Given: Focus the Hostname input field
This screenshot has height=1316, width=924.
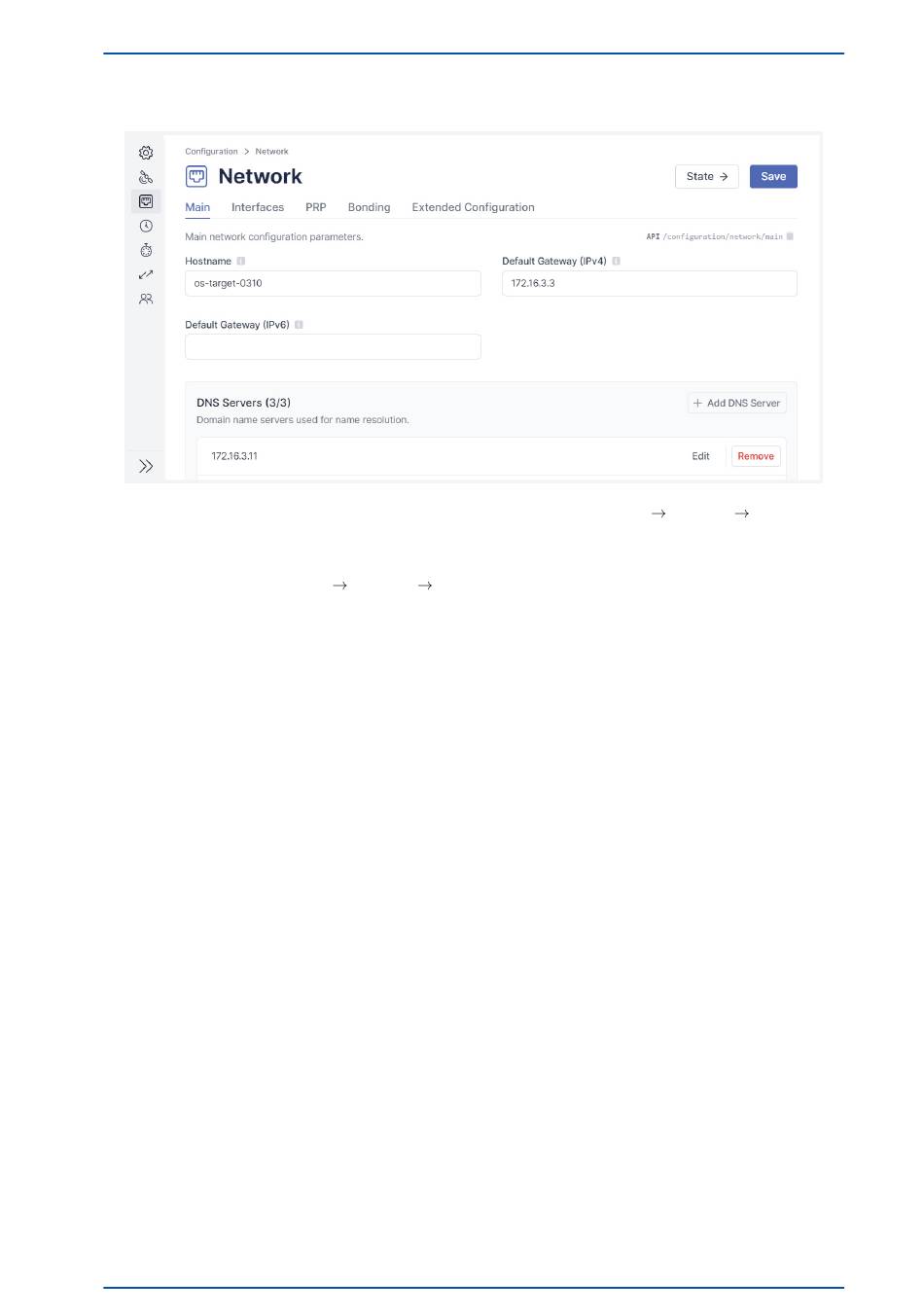Looking at the screenshot, I should [x=333, y=283].
